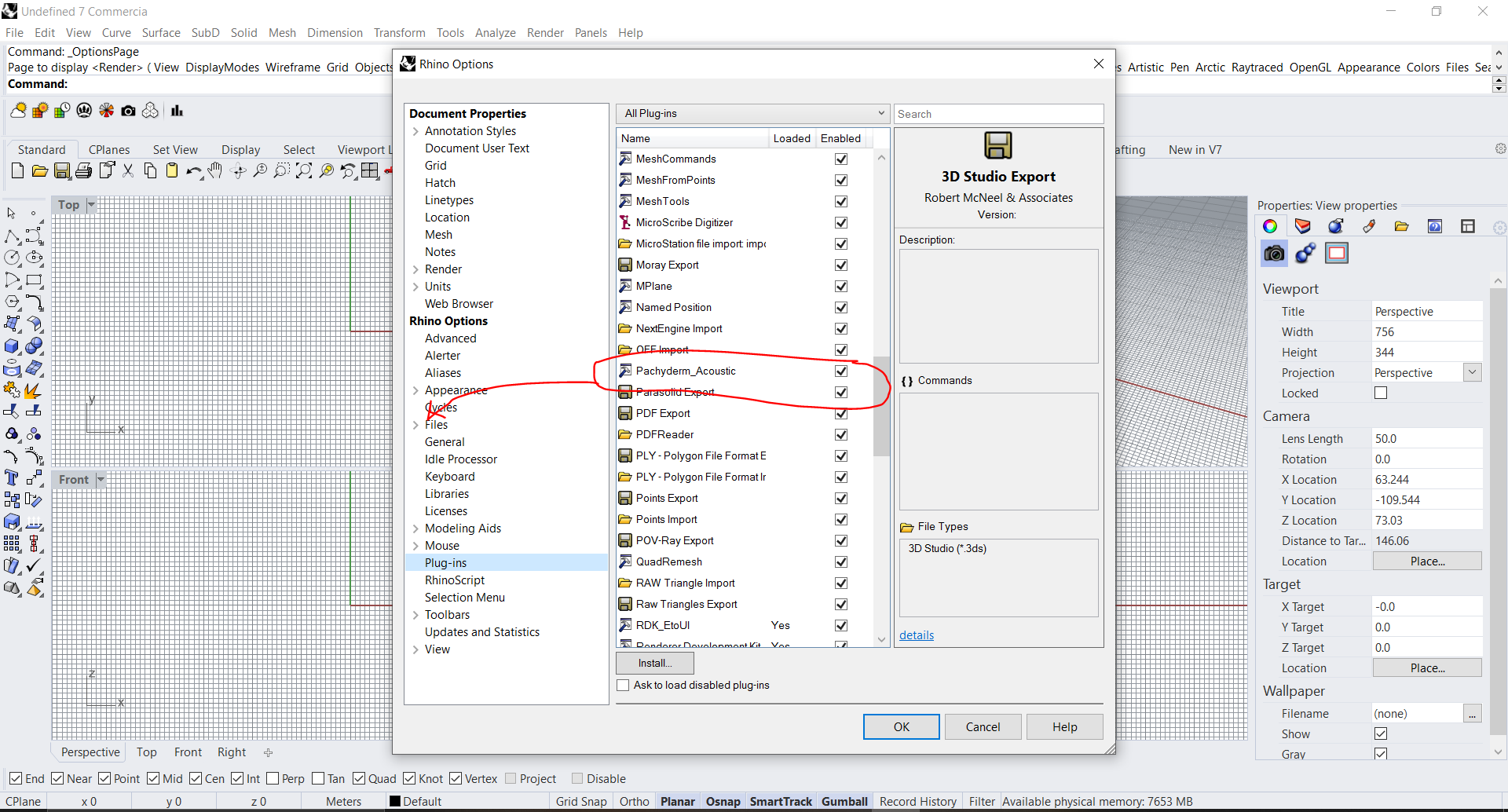Screen dimensions: 1508x812
Task: Click the Install... button
Action: [655, 663]
